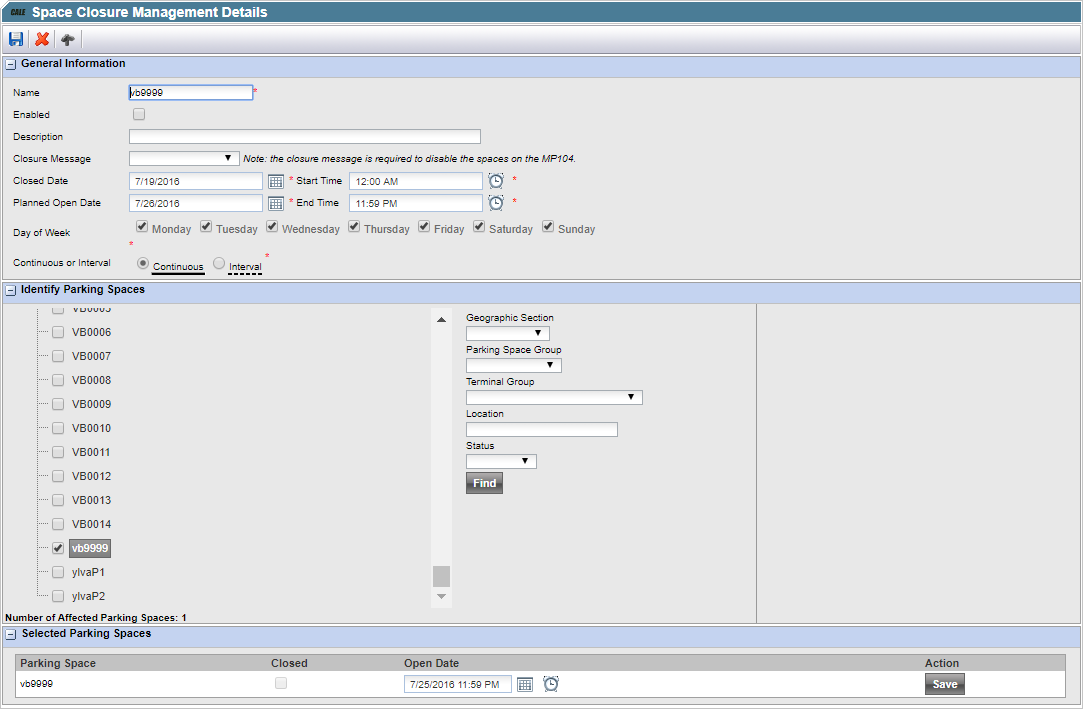Click the parking tree scrollbar thumb

point(441,576)
